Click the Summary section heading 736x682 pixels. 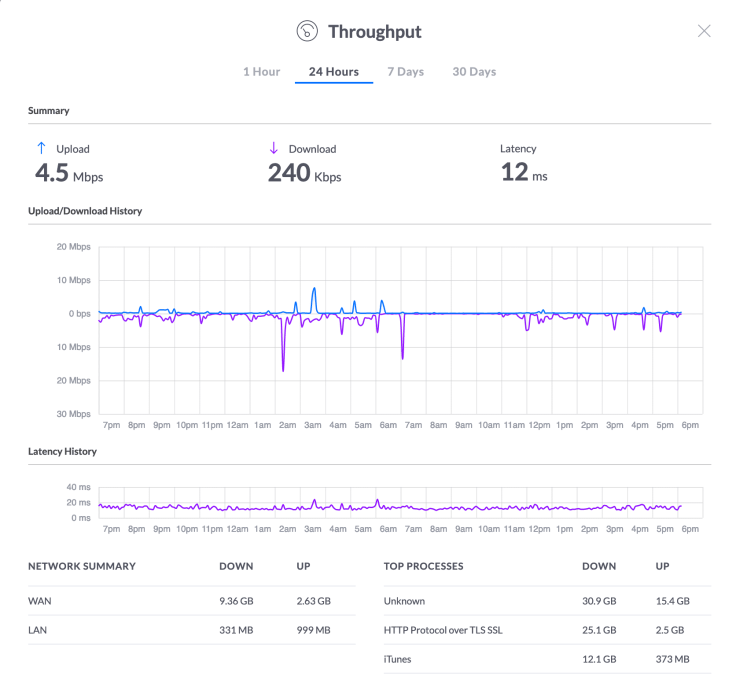click(x=48, y=111)
